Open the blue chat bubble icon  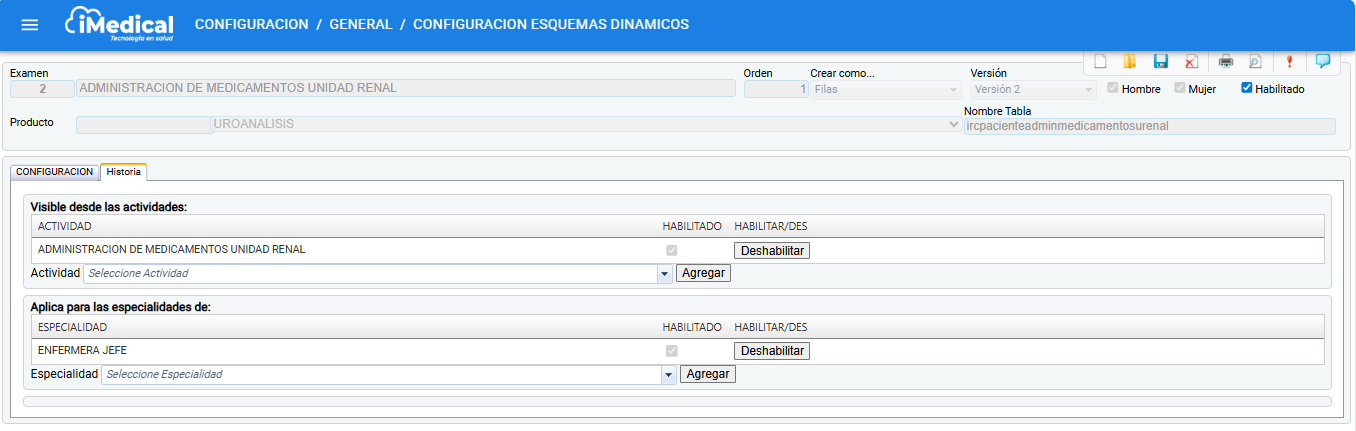[x=1322, y=61]
